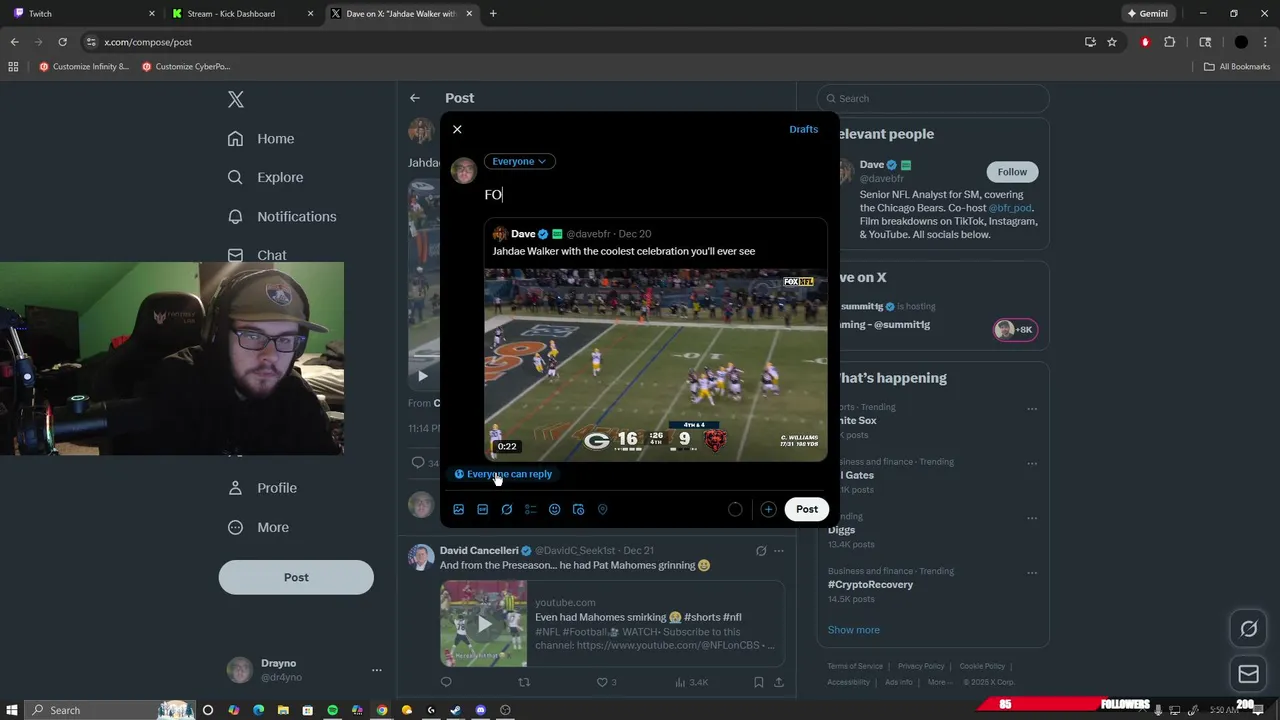Open Chat in X sidebar

pyautogui.click(x=257, y=255)
